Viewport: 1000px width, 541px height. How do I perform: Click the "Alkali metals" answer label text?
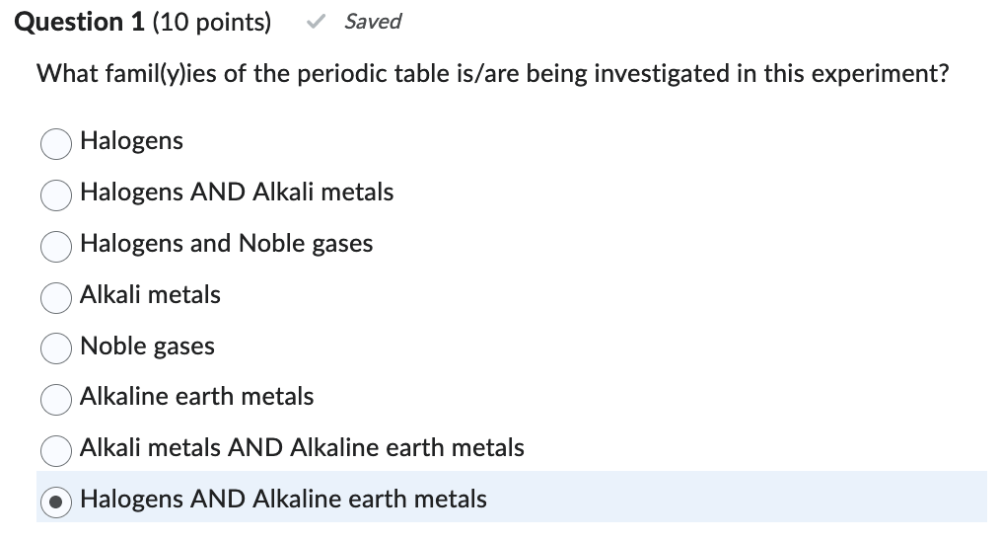pos(151,294)
